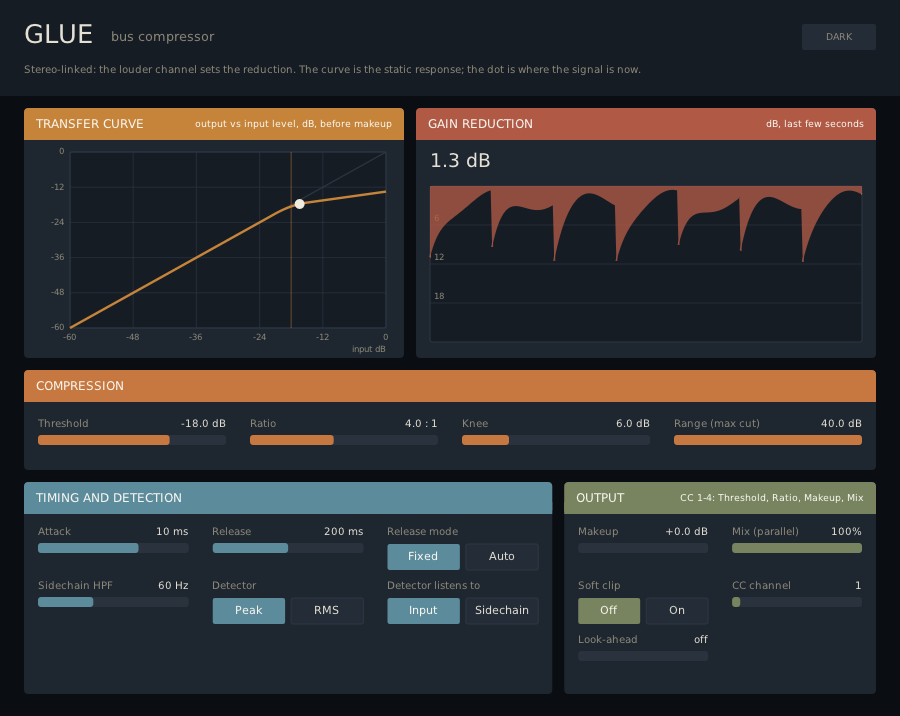Click the TRANSFER CURVE panel header
This screenshot has height=716, width=900.
[214, 124]
